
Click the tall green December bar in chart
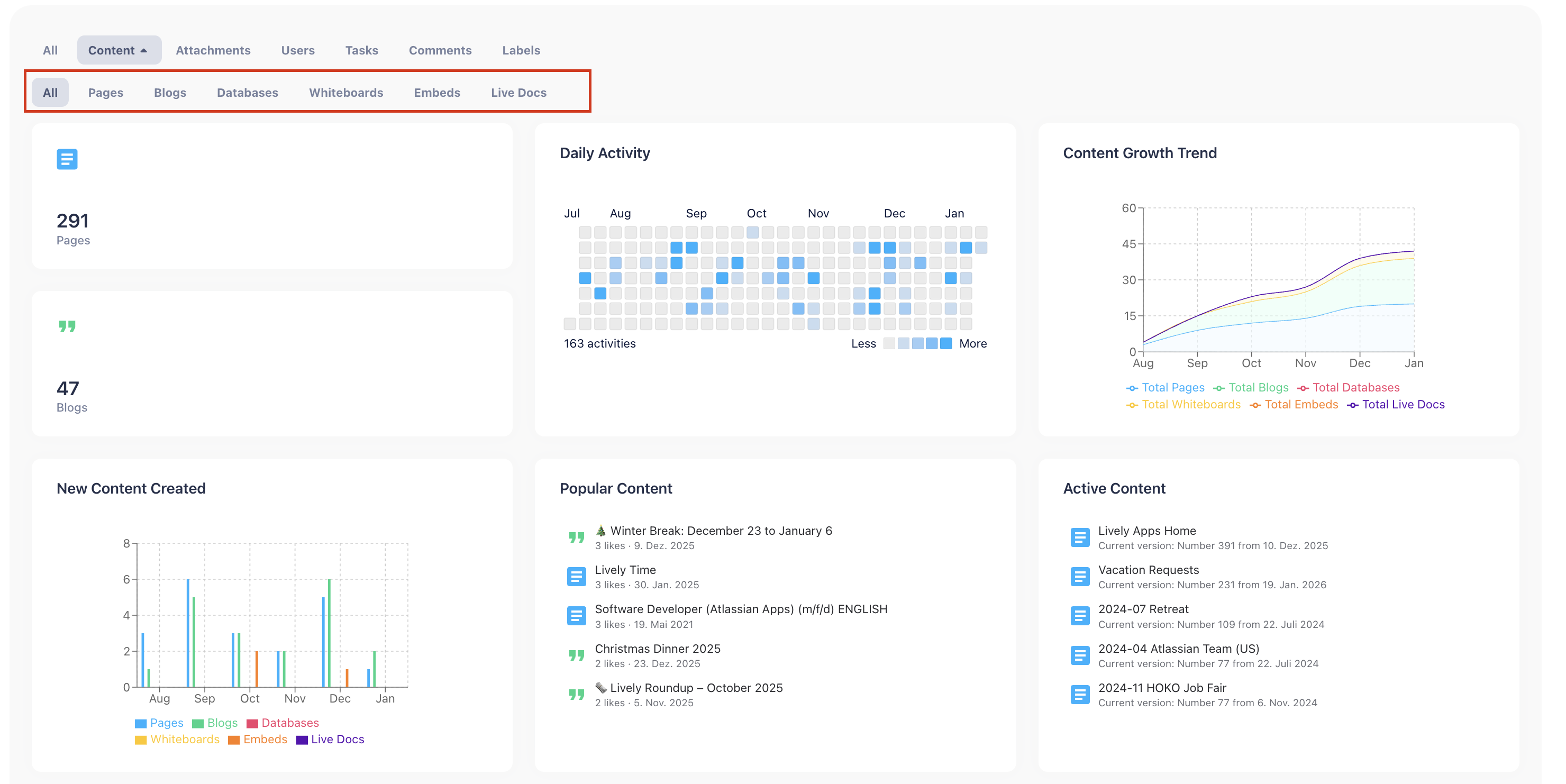329,632
